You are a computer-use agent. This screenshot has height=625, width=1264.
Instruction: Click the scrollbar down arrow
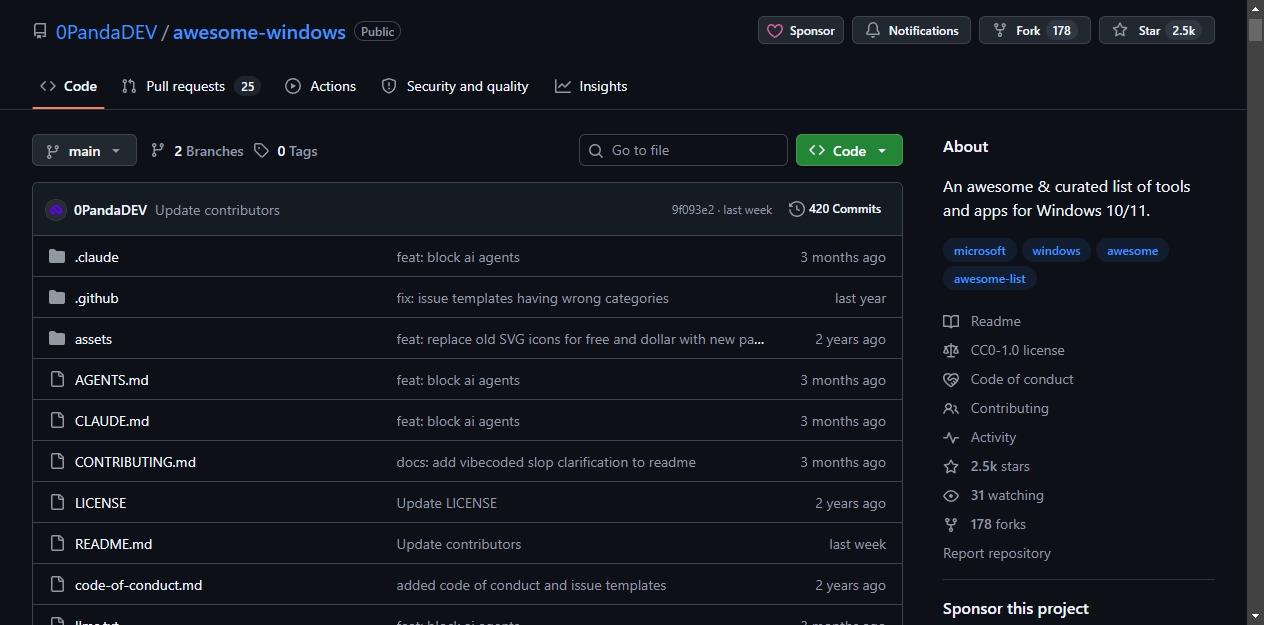tap(1255, 616)
